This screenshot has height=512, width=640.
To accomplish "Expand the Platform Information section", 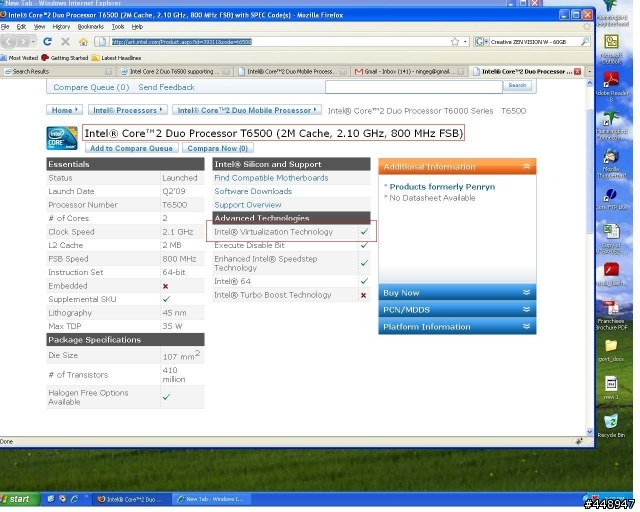I will (x=457, y=327).
